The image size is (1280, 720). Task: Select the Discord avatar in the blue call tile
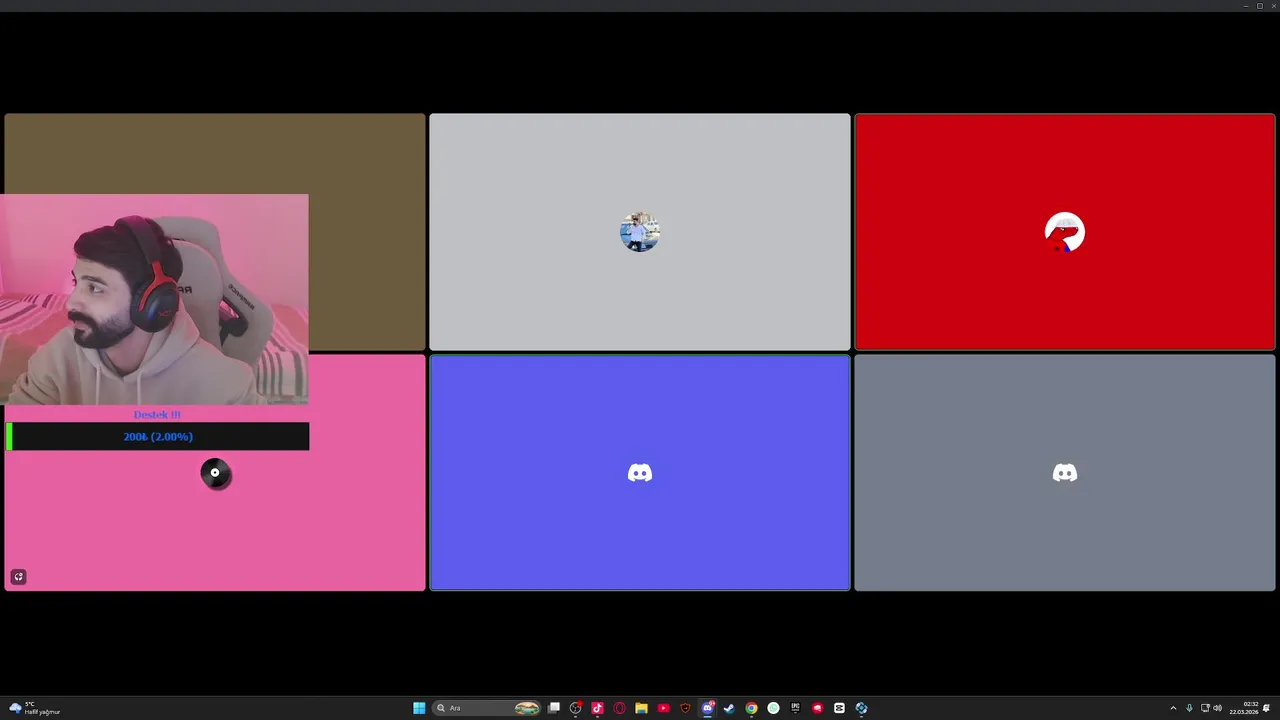click(640, 473)
